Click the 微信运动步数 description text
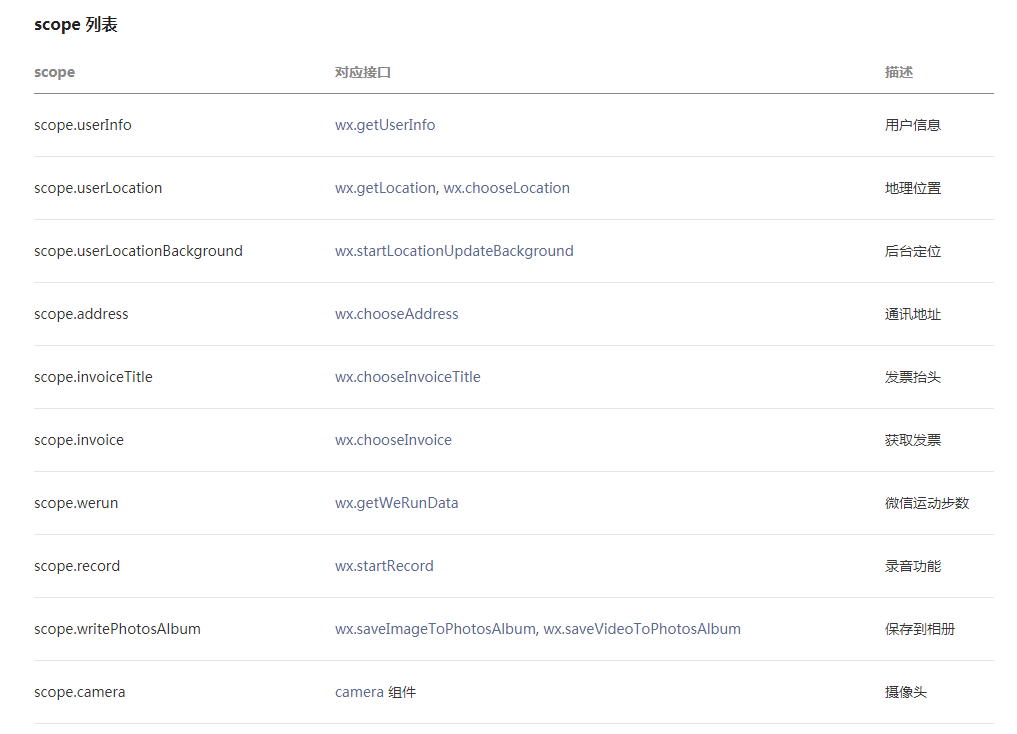Image resolution: width=1017 pixels, height=734 pixels. (927, 503)
